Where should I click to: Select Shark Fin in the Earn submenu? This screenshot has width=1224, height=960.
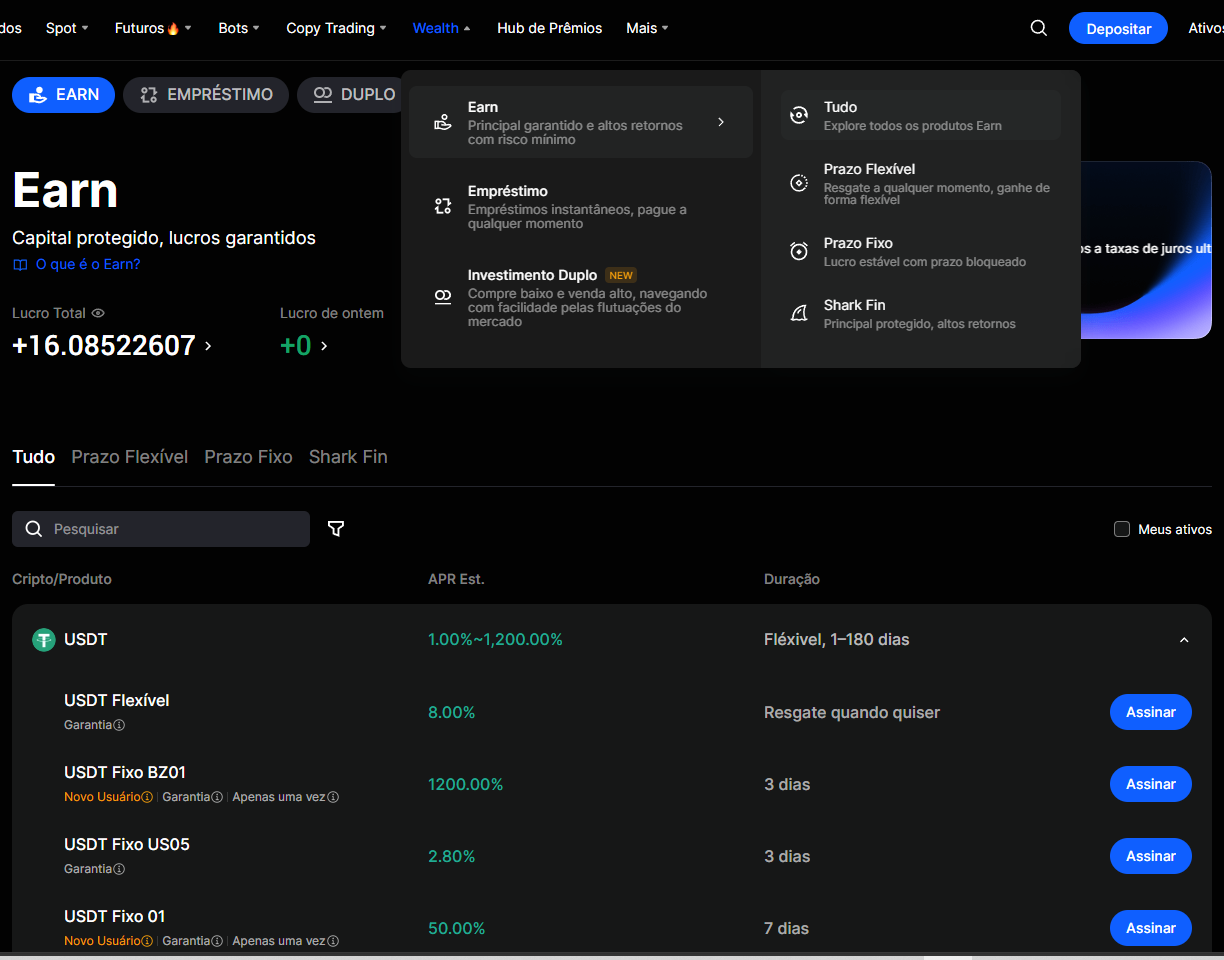[x=920, y=313]
